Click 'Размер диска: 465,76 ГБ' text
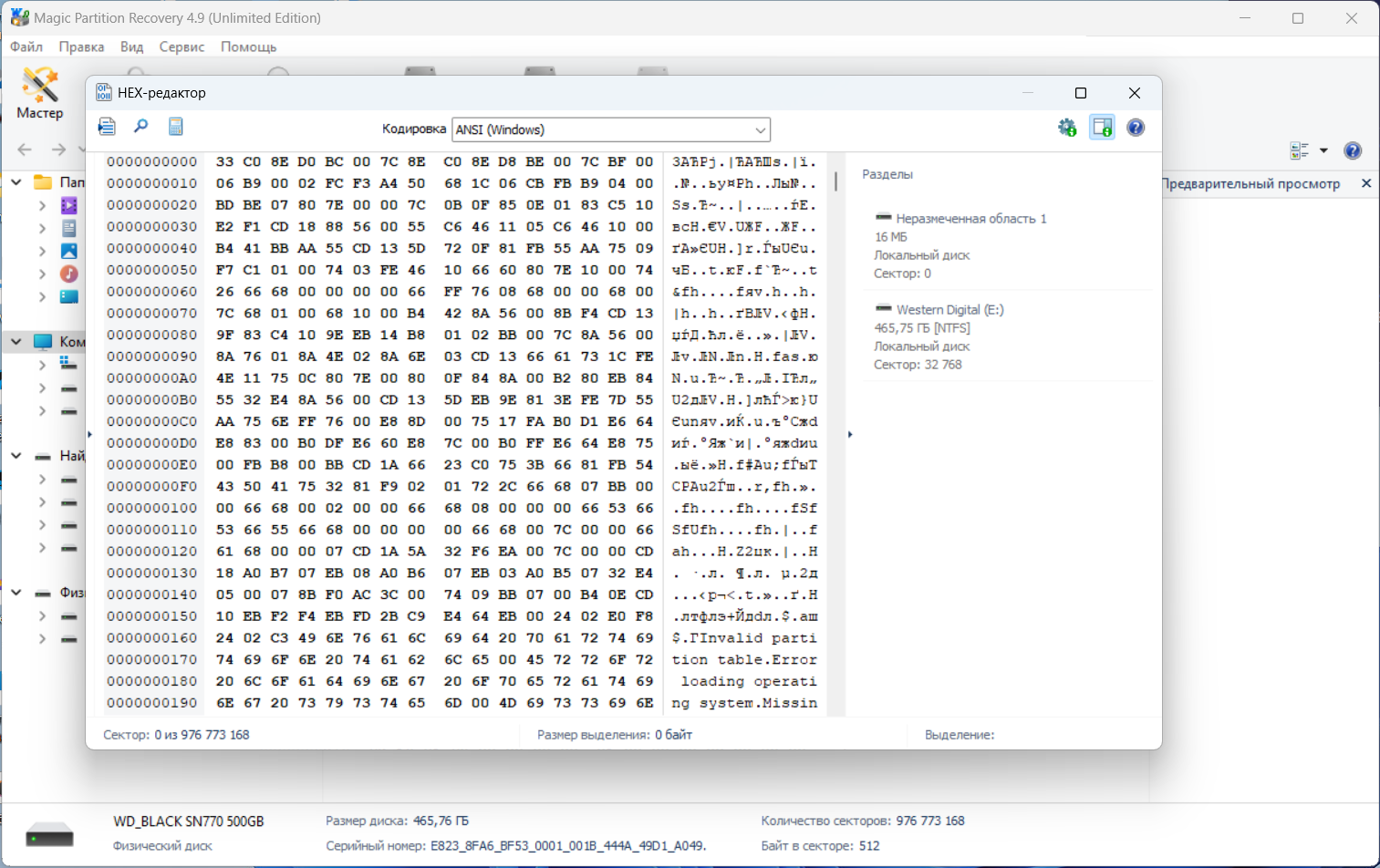1380x868 pixels. point(397,821)
